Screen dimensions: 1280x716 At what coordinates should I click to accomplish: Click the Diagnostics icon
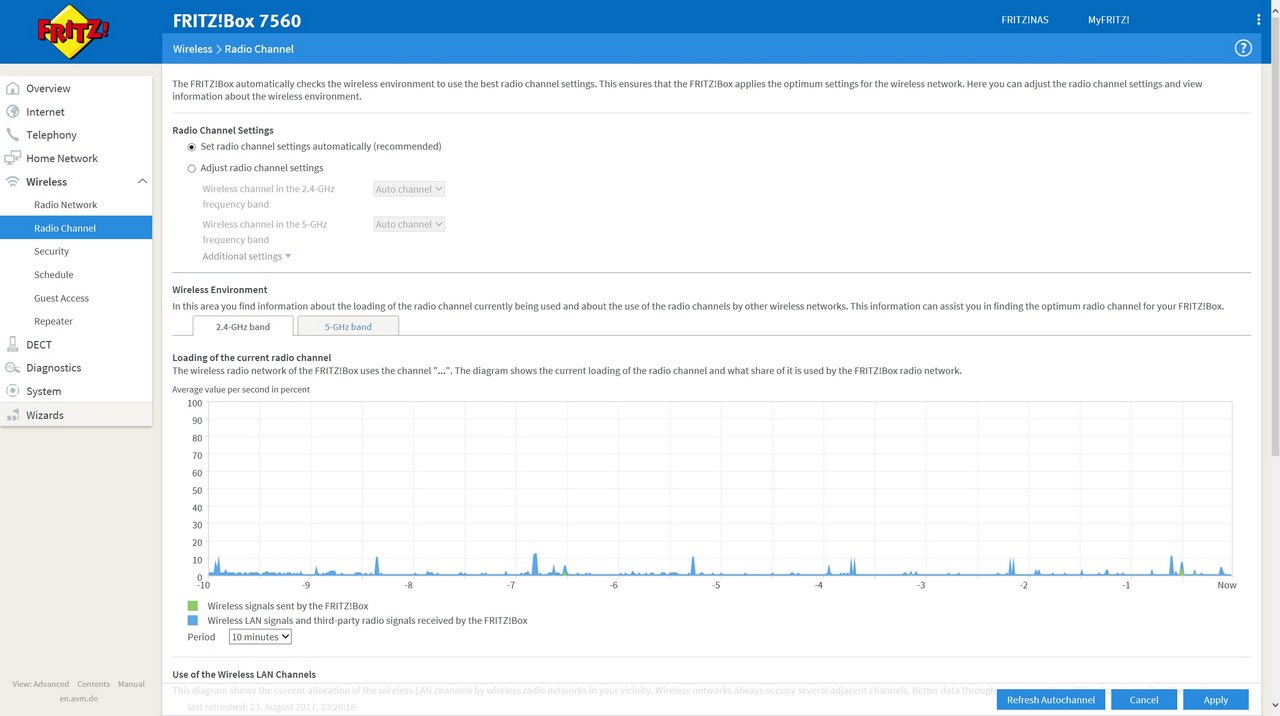click(13, 368)
